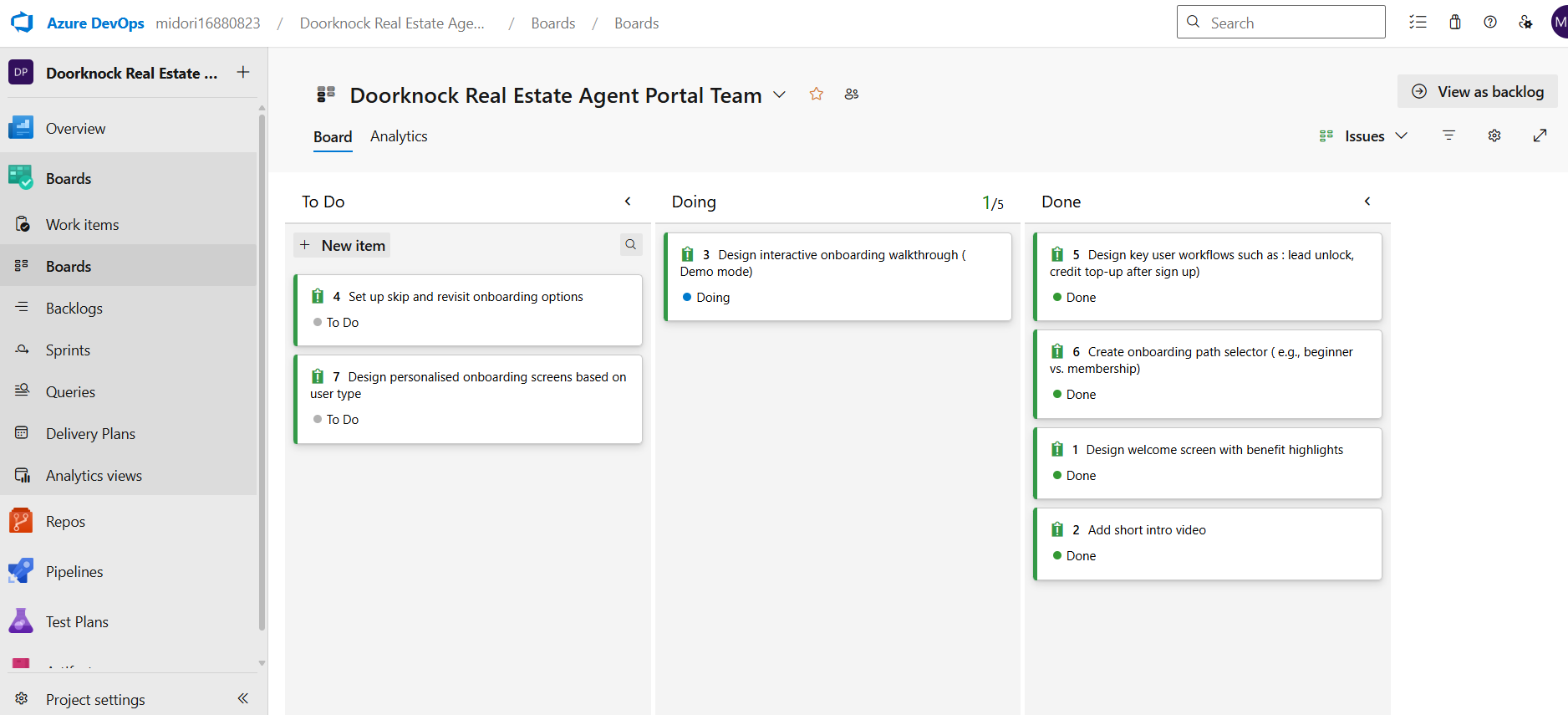Open card 7 Design personalised onboarding screens
The image size is (1568, 715).
pyautogui.click(x=468, y=386)
